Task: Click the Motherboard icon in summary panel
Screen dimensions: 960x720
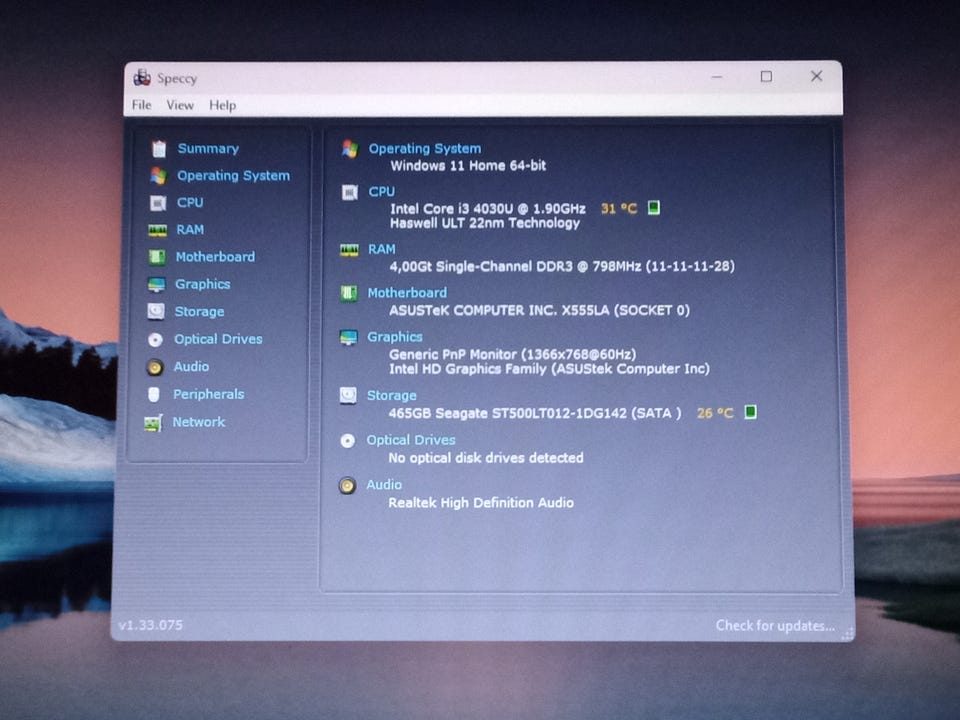Action: (x=348, y=294)
